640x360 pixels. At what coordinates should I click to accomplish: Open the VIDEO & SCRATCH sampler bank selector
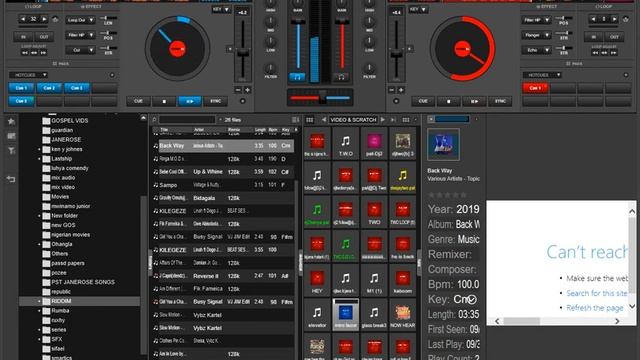pos(353,120)
